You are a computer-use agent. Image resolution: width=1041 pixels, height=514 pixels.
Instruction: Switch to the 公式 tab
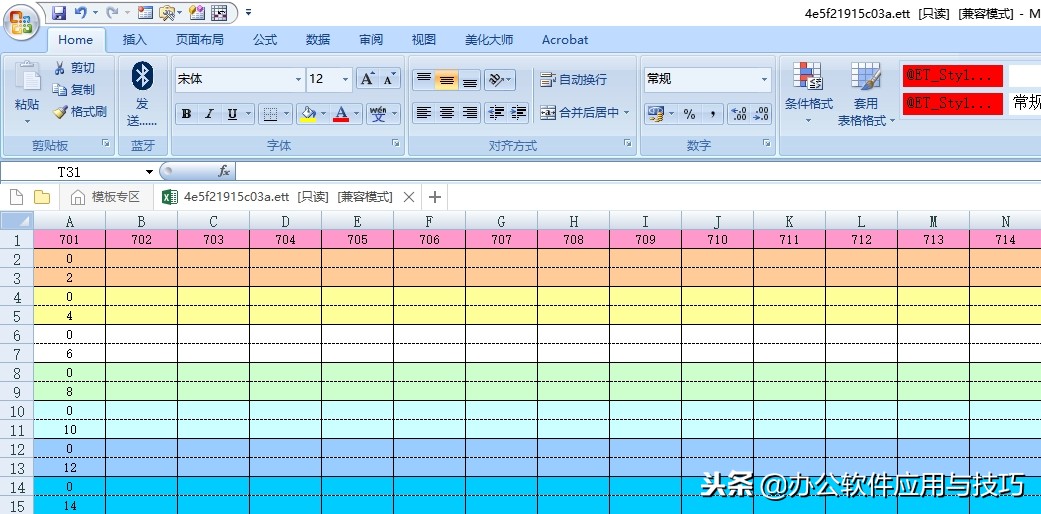pos(265,40)
